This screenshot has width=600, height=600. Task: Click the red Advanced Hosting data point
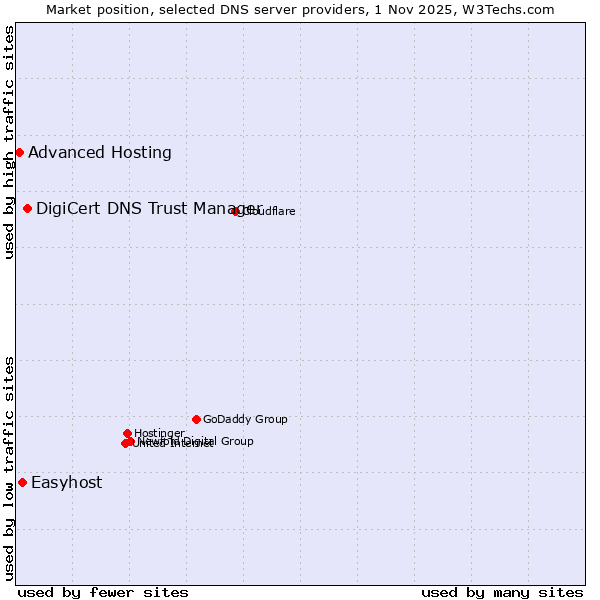pyautogui.click(x=19, y=152)
